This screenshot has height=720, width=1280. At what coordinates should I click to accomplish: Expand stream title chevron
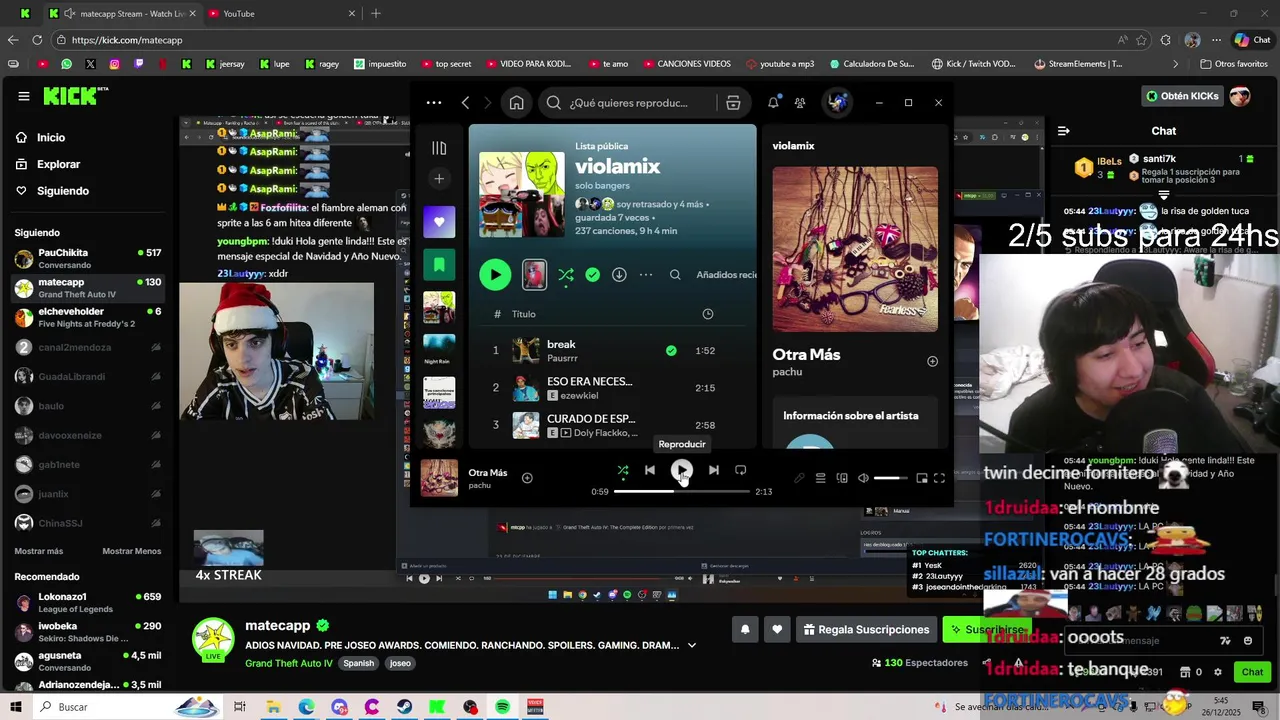(x=691, y=645)
